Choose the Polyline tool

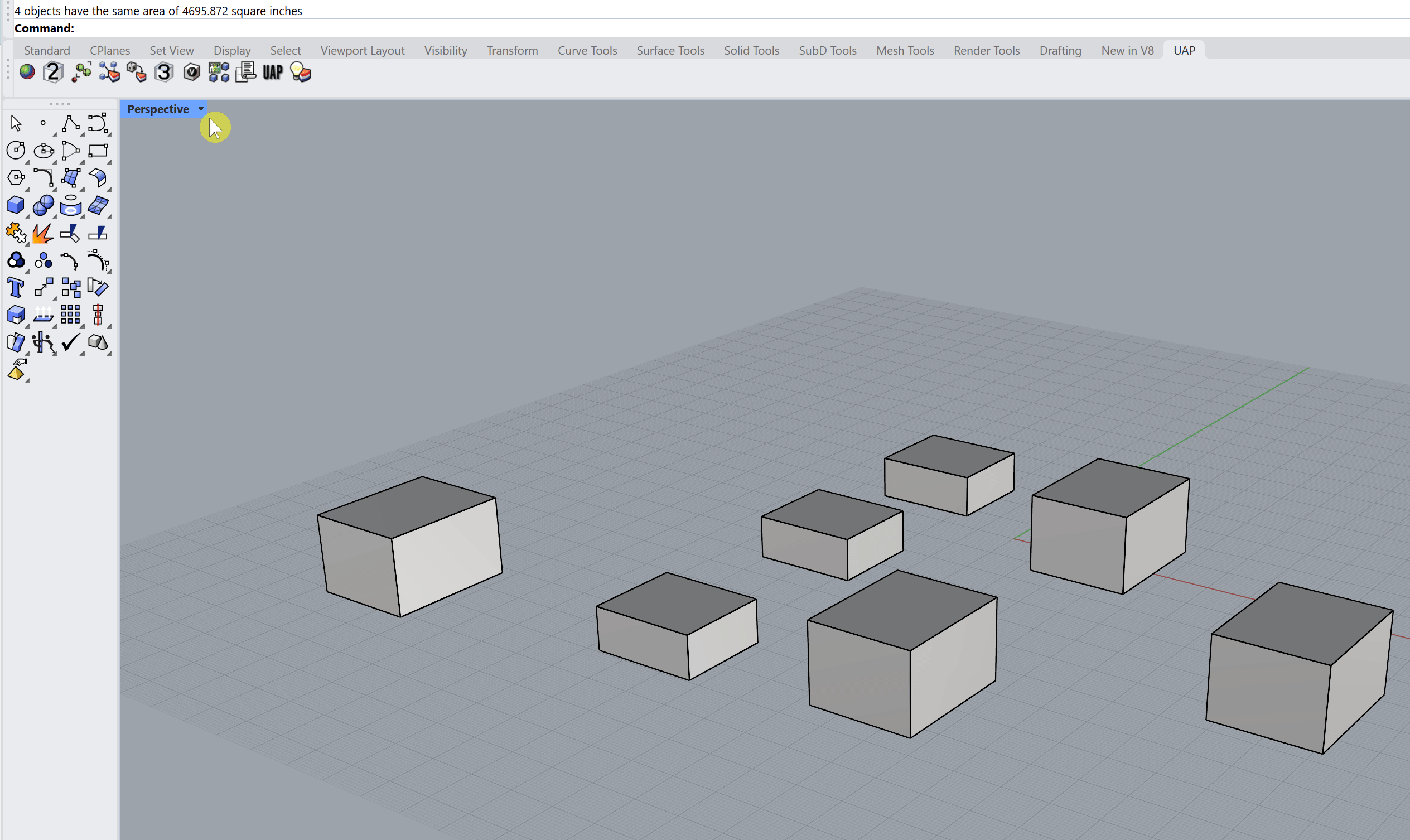click(x=70, y=123)
